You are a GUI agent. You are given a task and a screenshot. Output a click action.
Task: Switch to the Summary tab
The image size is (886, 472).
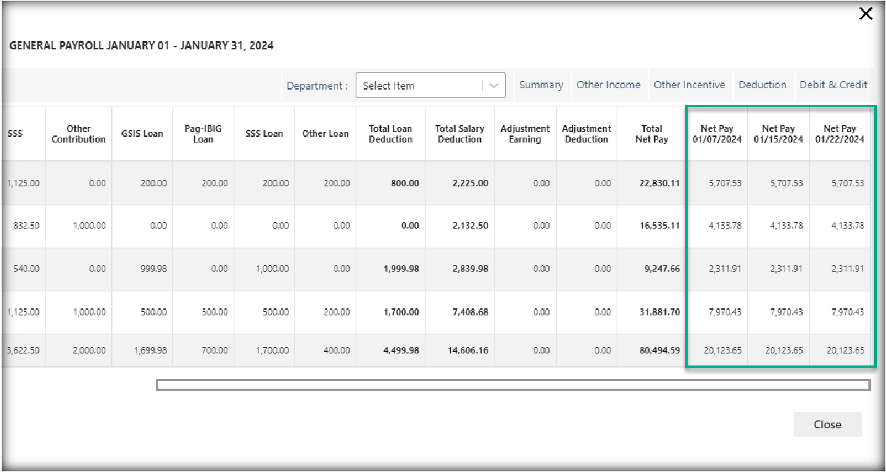point(541,85)
